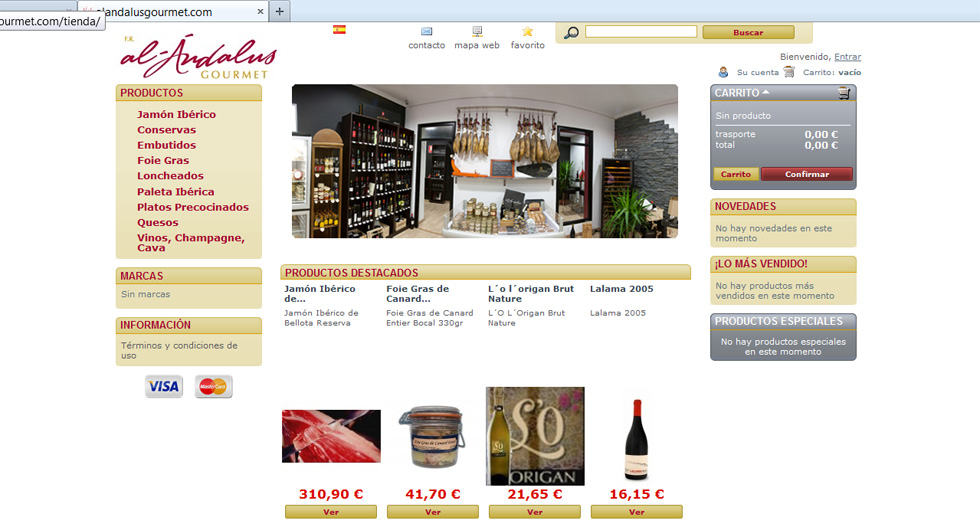
Task: Click Ver under the 21,65 € product
Action: (x=534, y=512)
